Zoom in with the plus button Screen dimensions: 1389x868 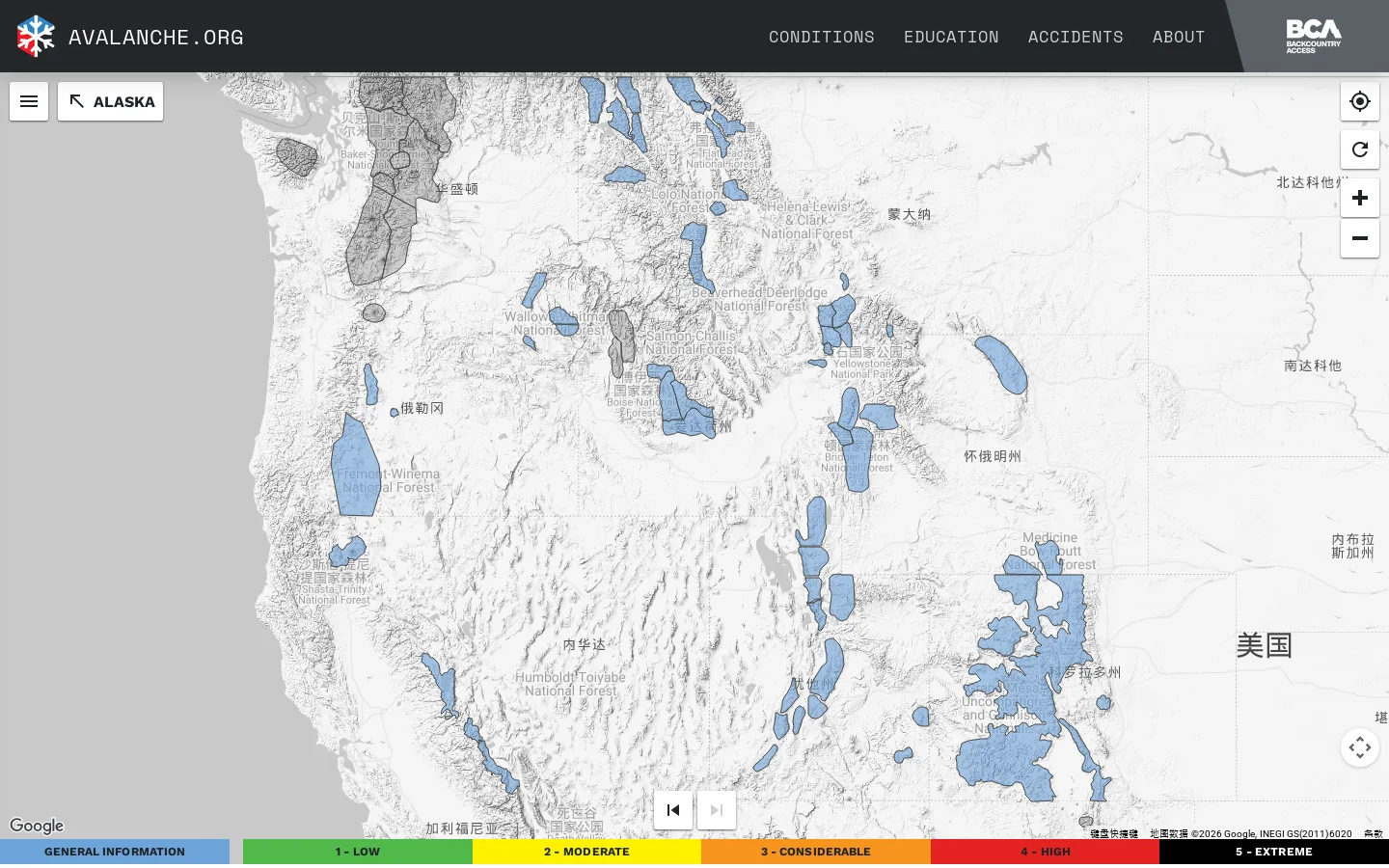point(1360,198)
